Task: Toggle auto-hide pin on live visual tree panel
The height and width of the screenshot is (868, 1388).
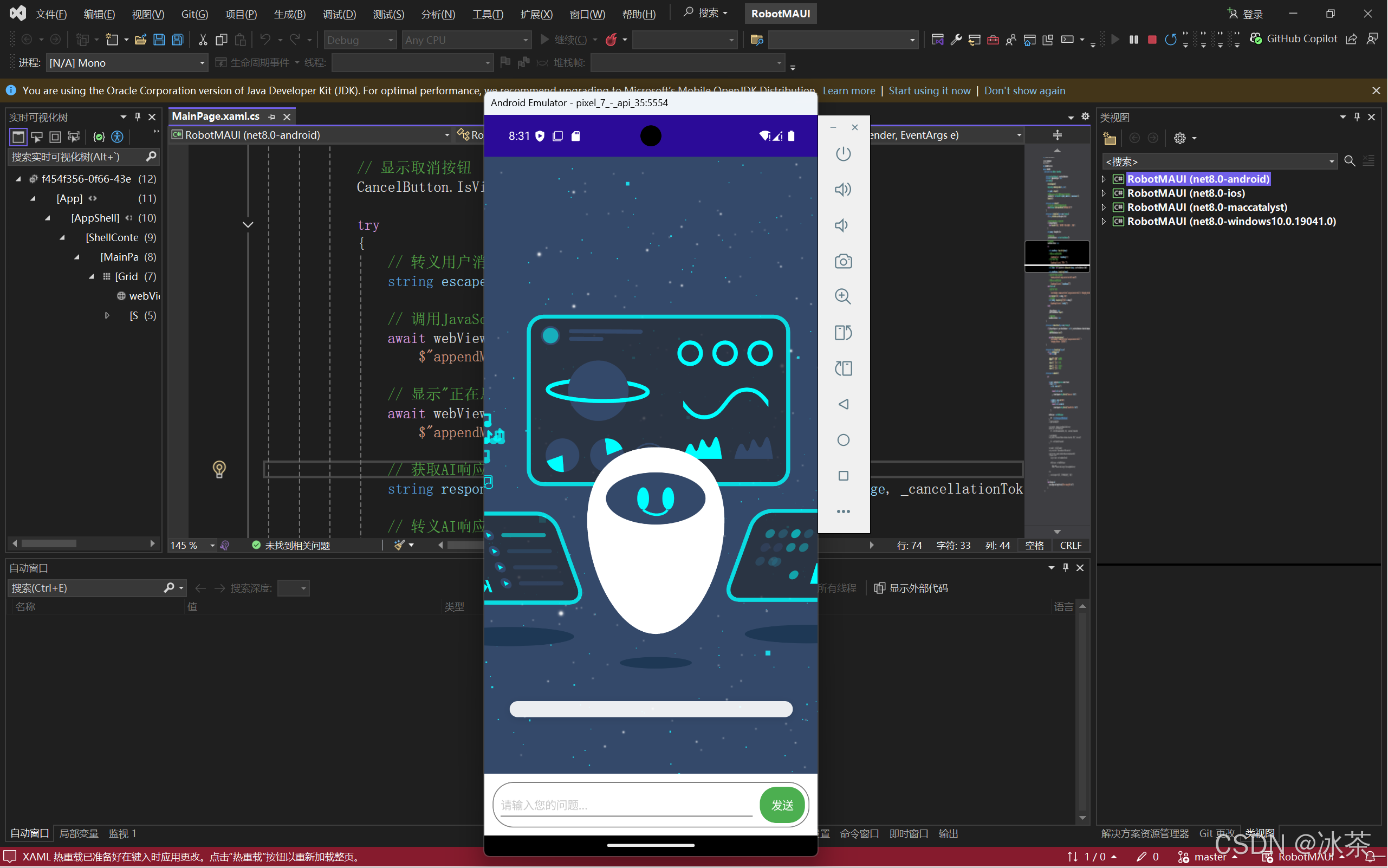Action: click(138, 116)
